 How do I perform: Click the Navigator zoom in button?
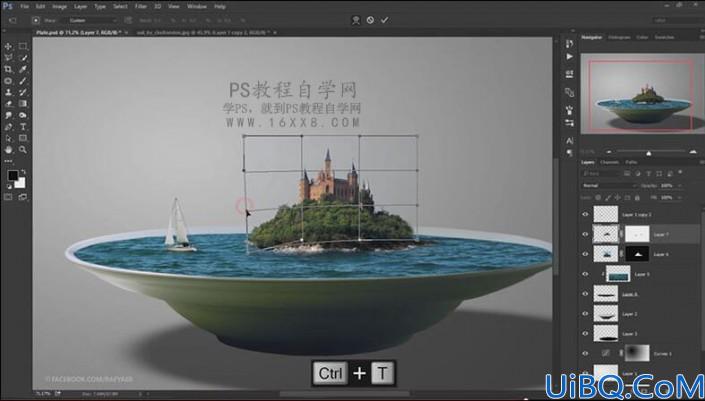tap(692, 152)
